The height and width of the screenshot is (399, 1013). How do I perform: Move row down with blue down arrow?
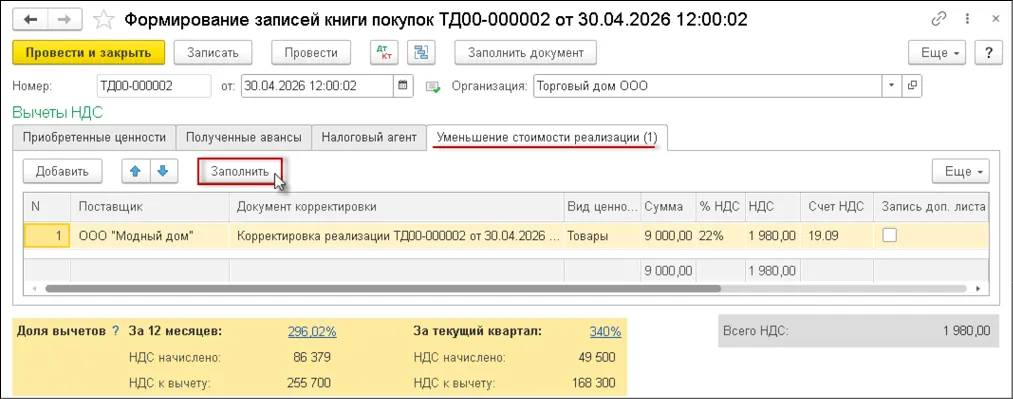[x=163, y=171]
